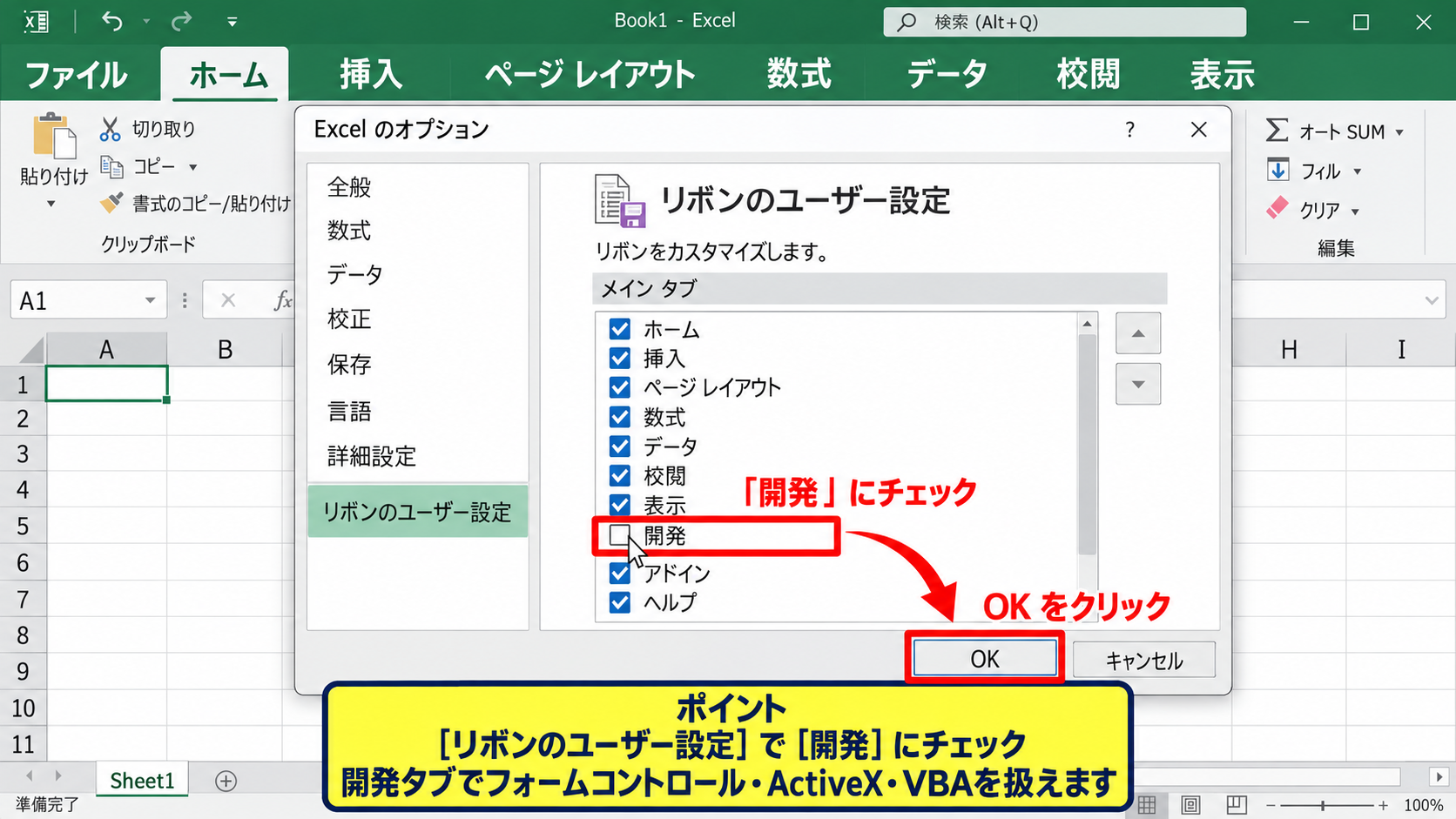The height and width of the screenshot is (819, 1456).
Task: Click the オート SUM sigma icon
Action: tap(1277, 131)
